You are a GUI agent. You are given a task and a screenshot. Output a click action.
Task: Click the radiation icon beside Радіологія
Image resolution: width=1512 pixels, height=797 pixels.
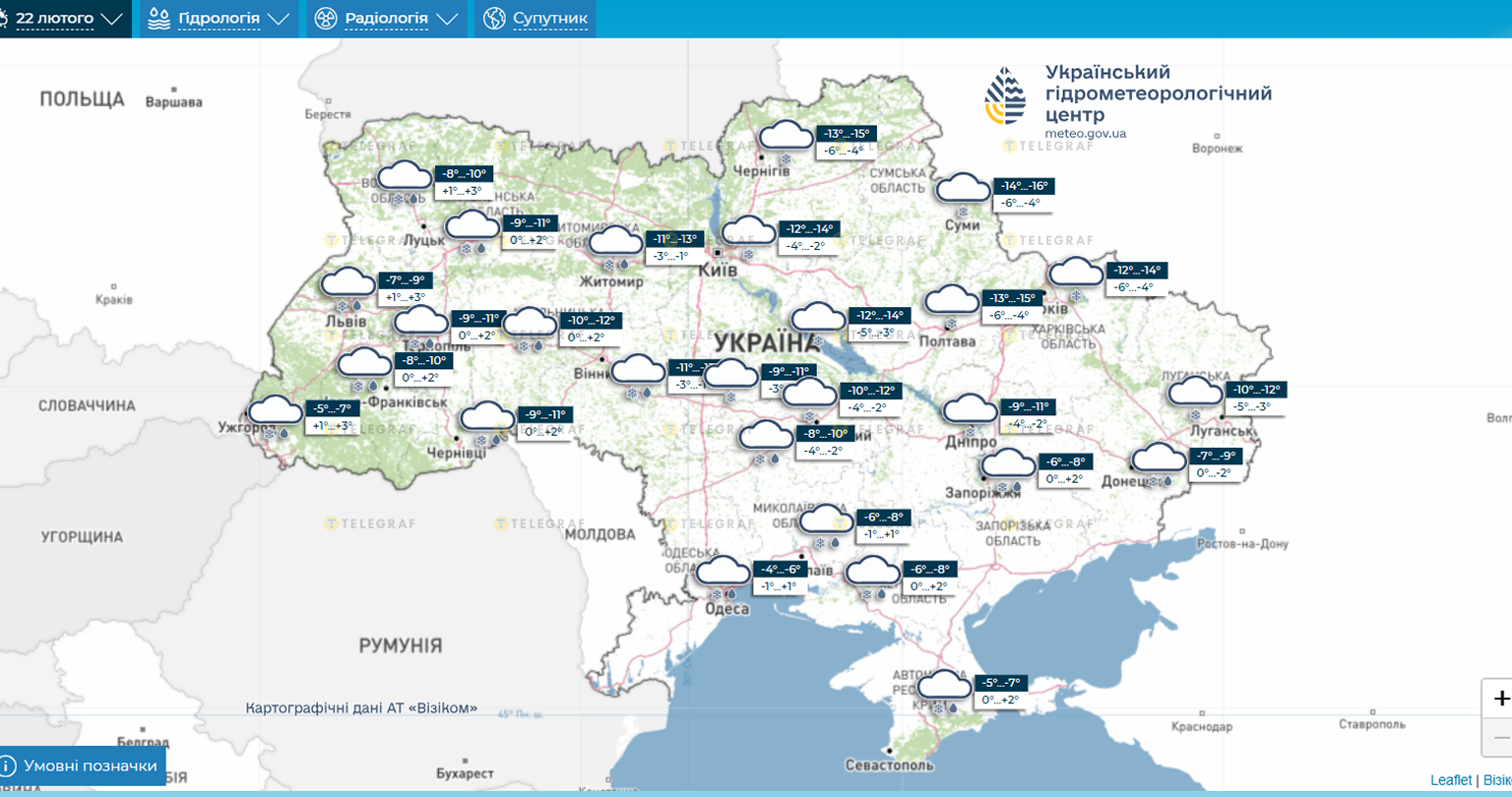click(326, 19)
